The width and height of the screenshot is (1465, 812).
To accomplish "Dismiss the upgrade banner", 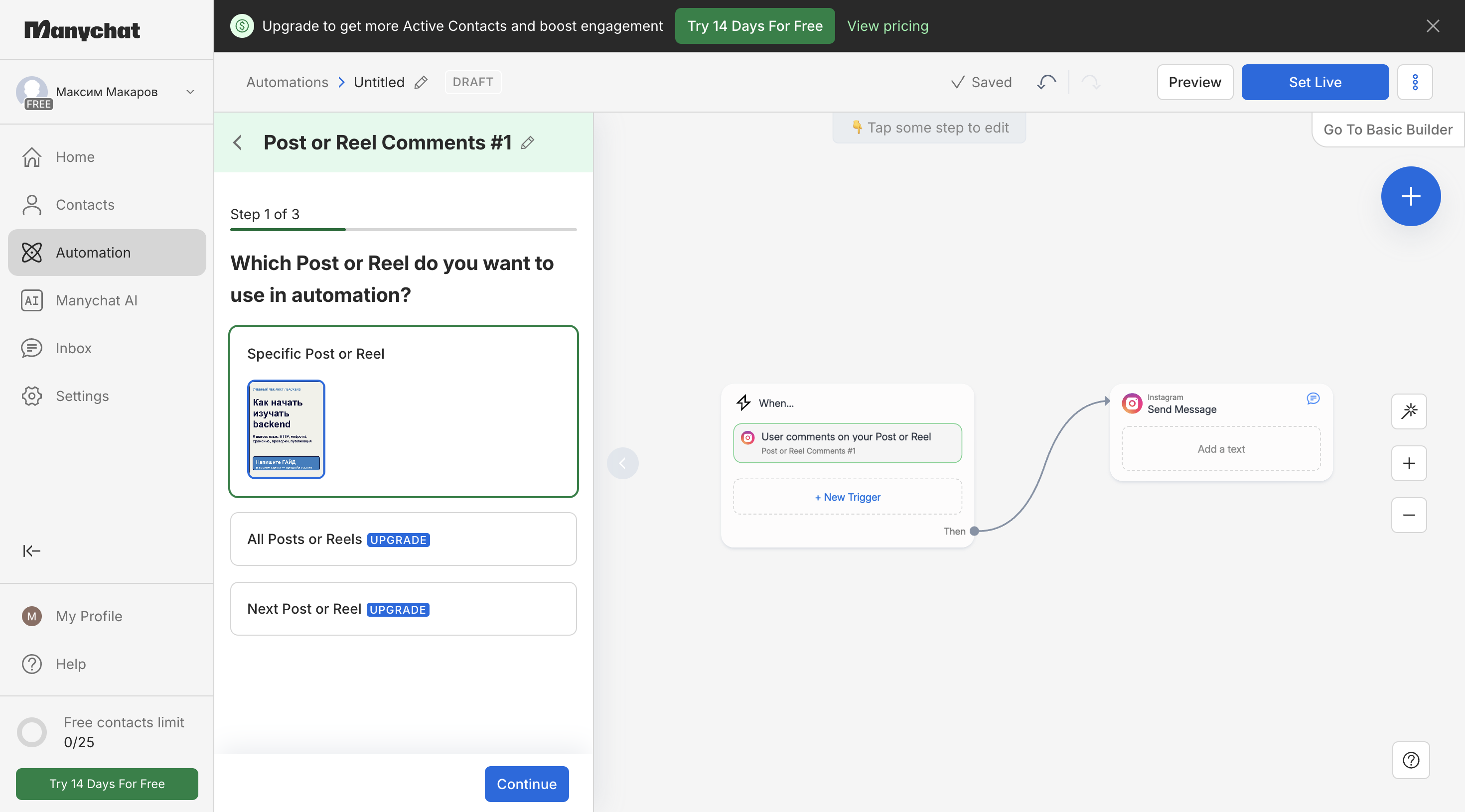I will click(1433, 26).
